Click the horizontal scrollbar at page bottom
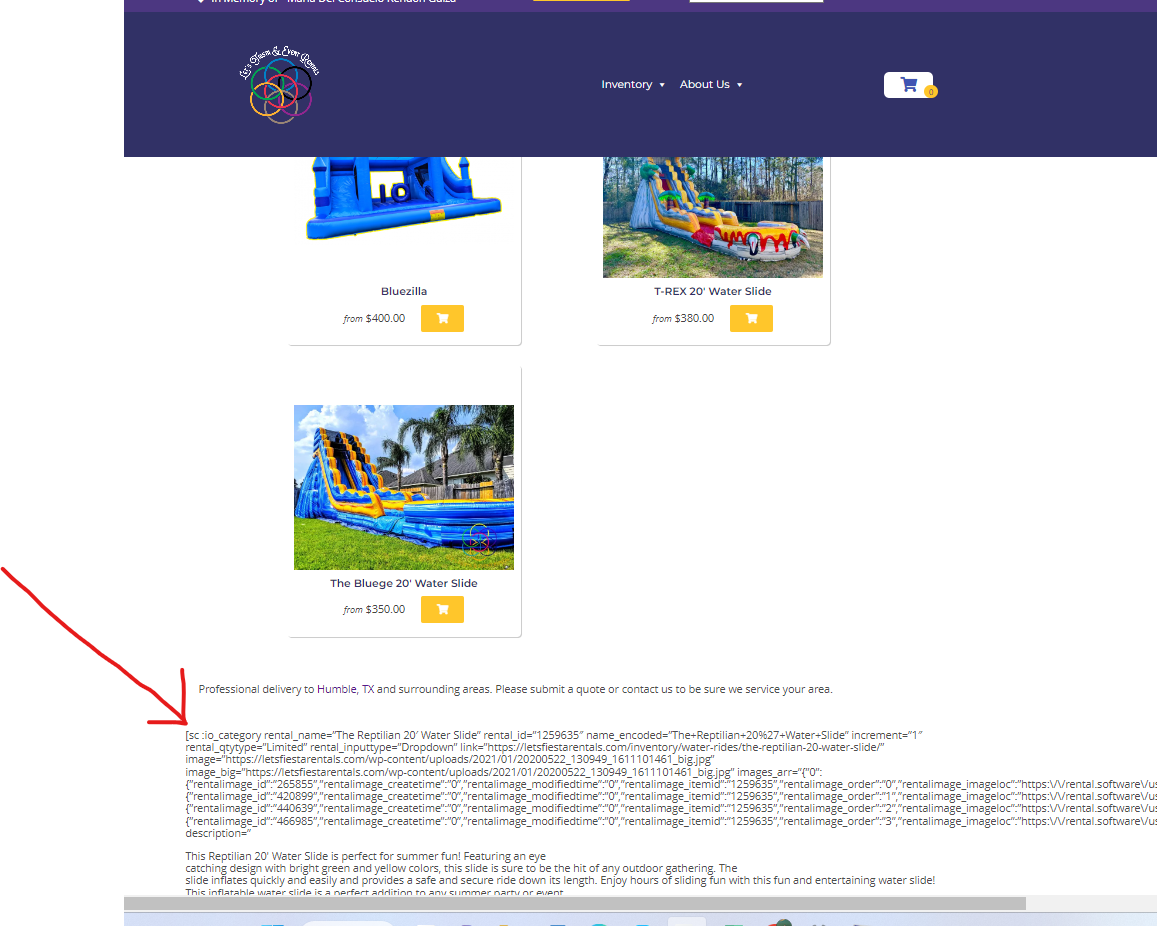This screenshot has width=1157, height=926. pyautogui.click(x=575, y=903)
